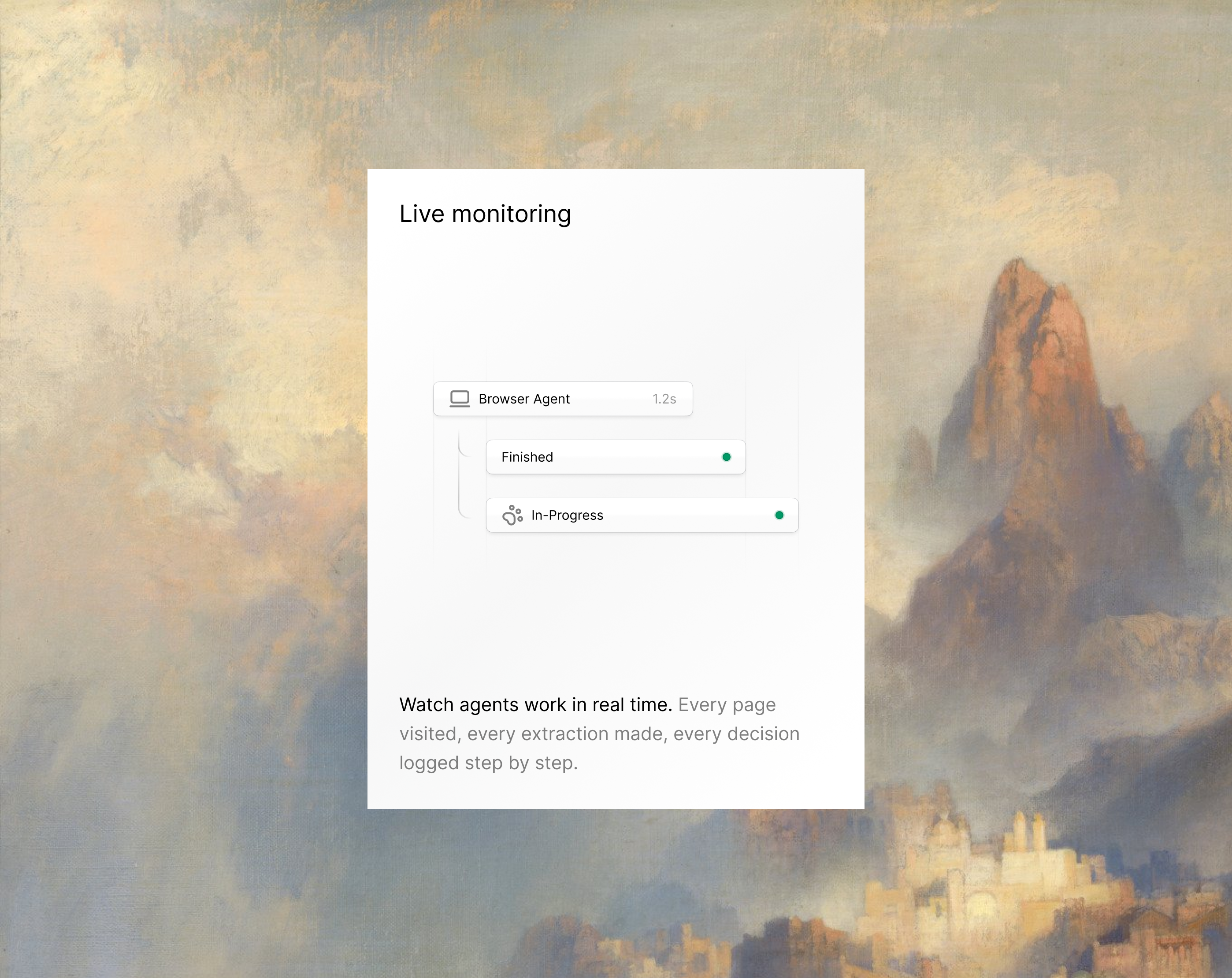This screenshot has width=1232, height=978.
Task: Click the 'In-Progress' label text
Action: pos(567,515)
